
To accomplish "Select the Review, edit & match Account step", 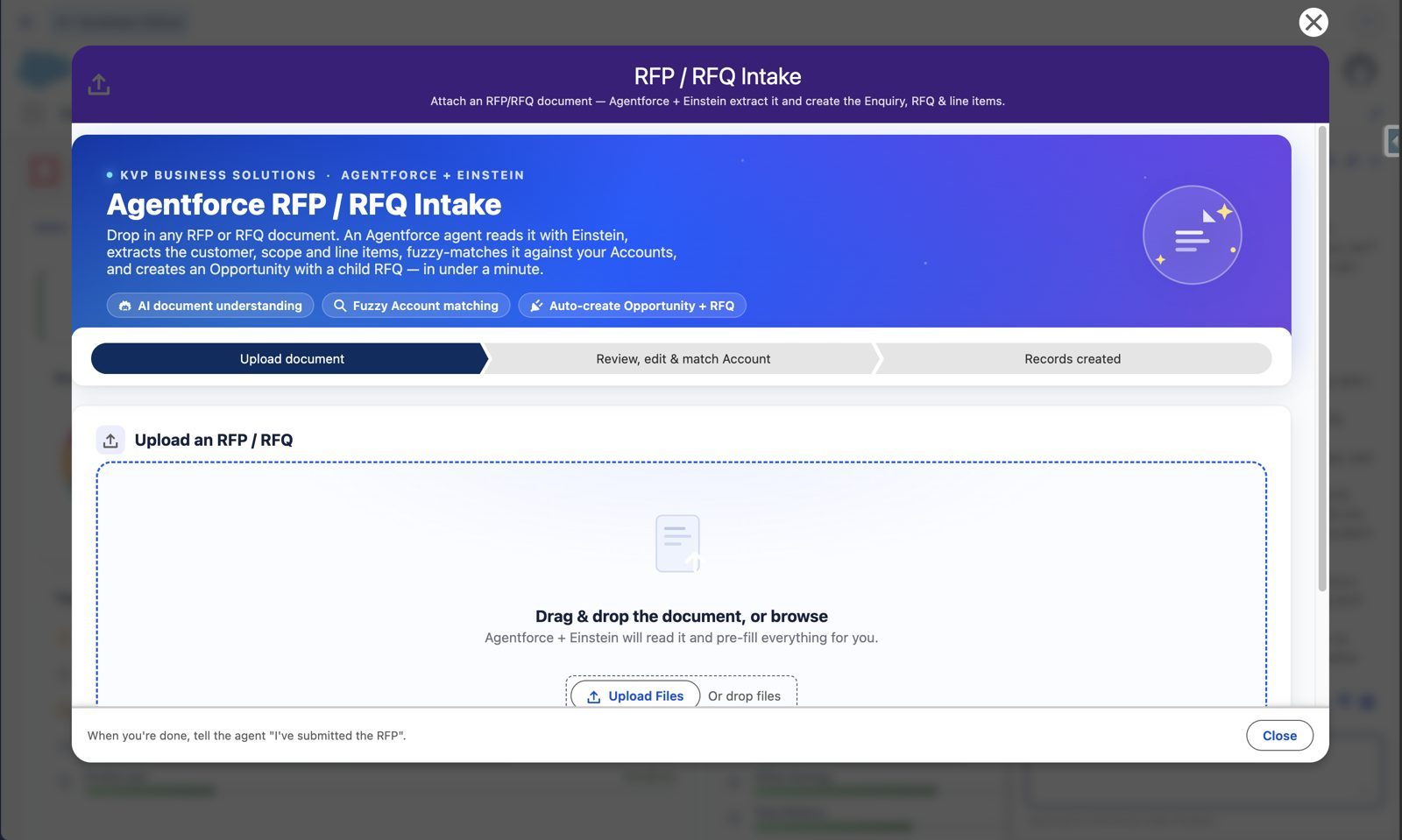I will [683, 358].
